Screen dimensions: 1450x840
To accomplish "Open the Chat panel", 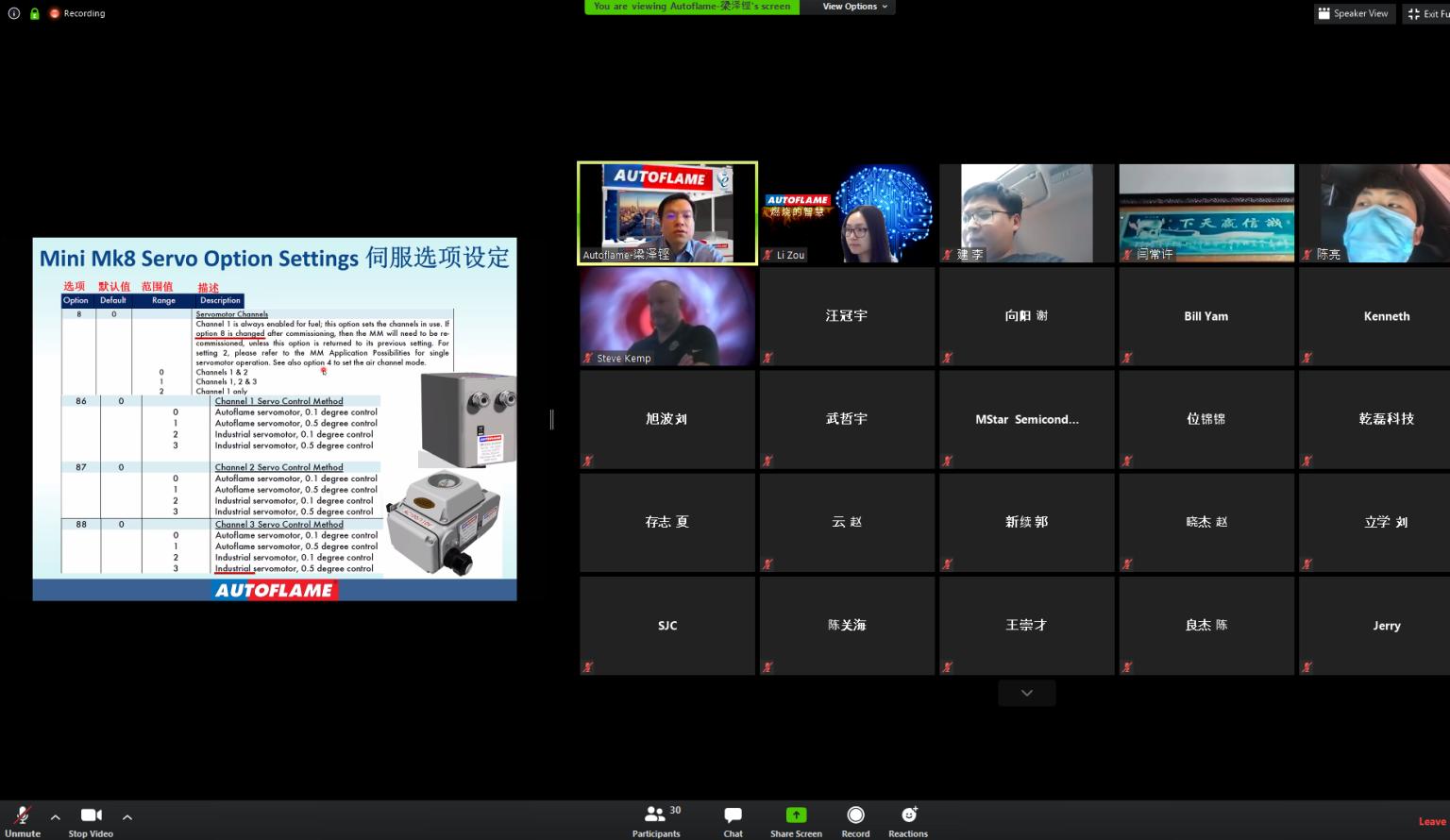I will tap(733, 819).
